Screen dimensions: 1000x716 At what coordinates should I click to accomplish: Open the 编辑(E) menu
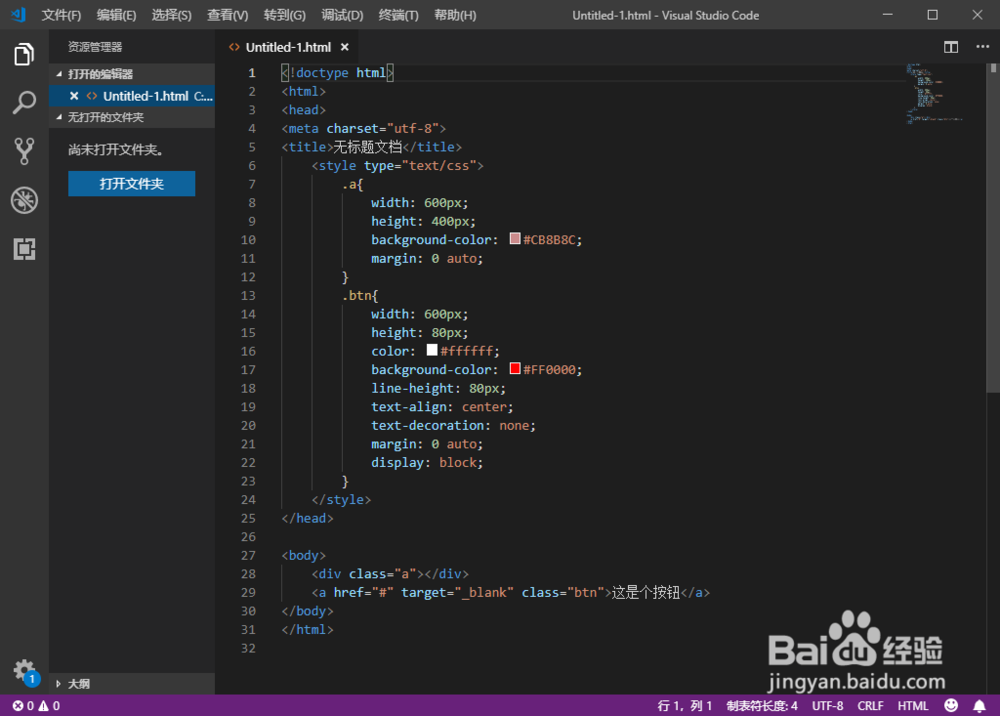click(x=116, y=15)
